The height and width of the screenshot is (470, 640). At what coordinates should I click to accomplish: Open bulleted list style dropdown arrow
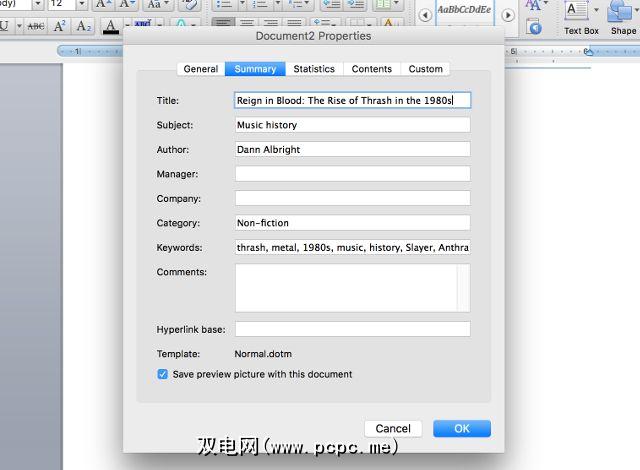tap(242, 4)
